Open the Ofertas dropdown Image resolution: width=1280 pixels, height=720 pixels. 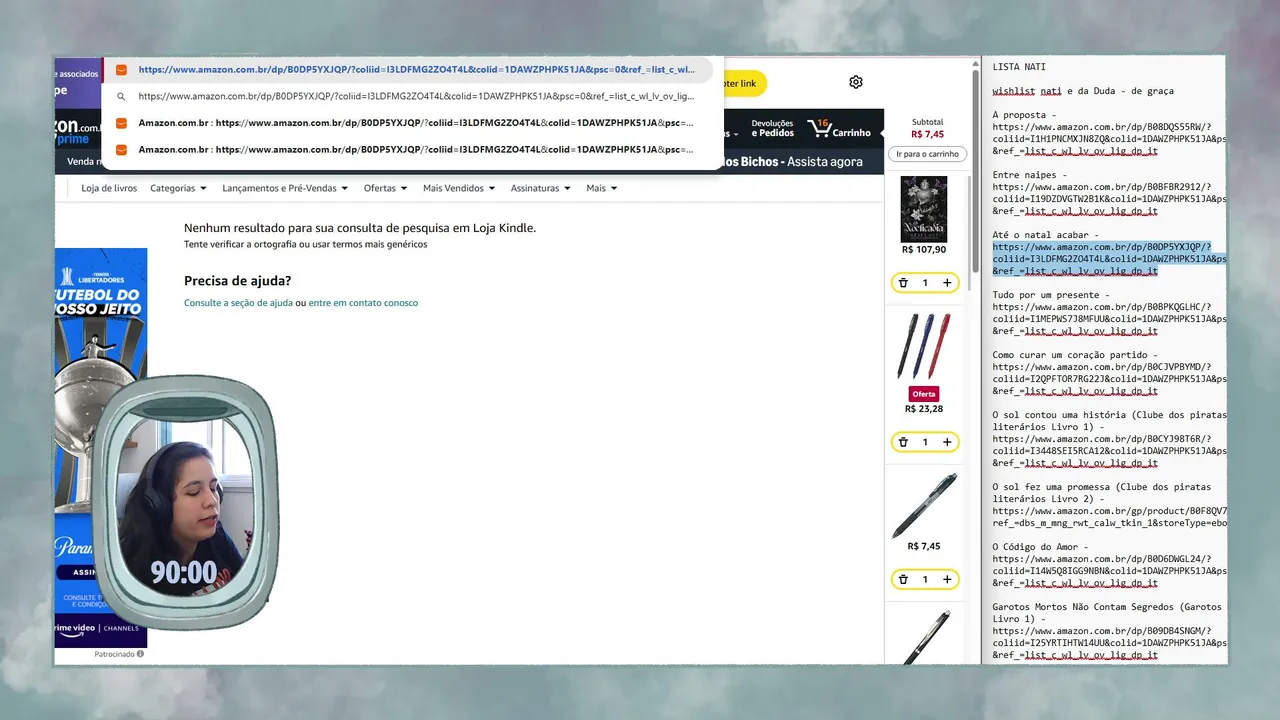pyautogui.click(x=385, y=188)
